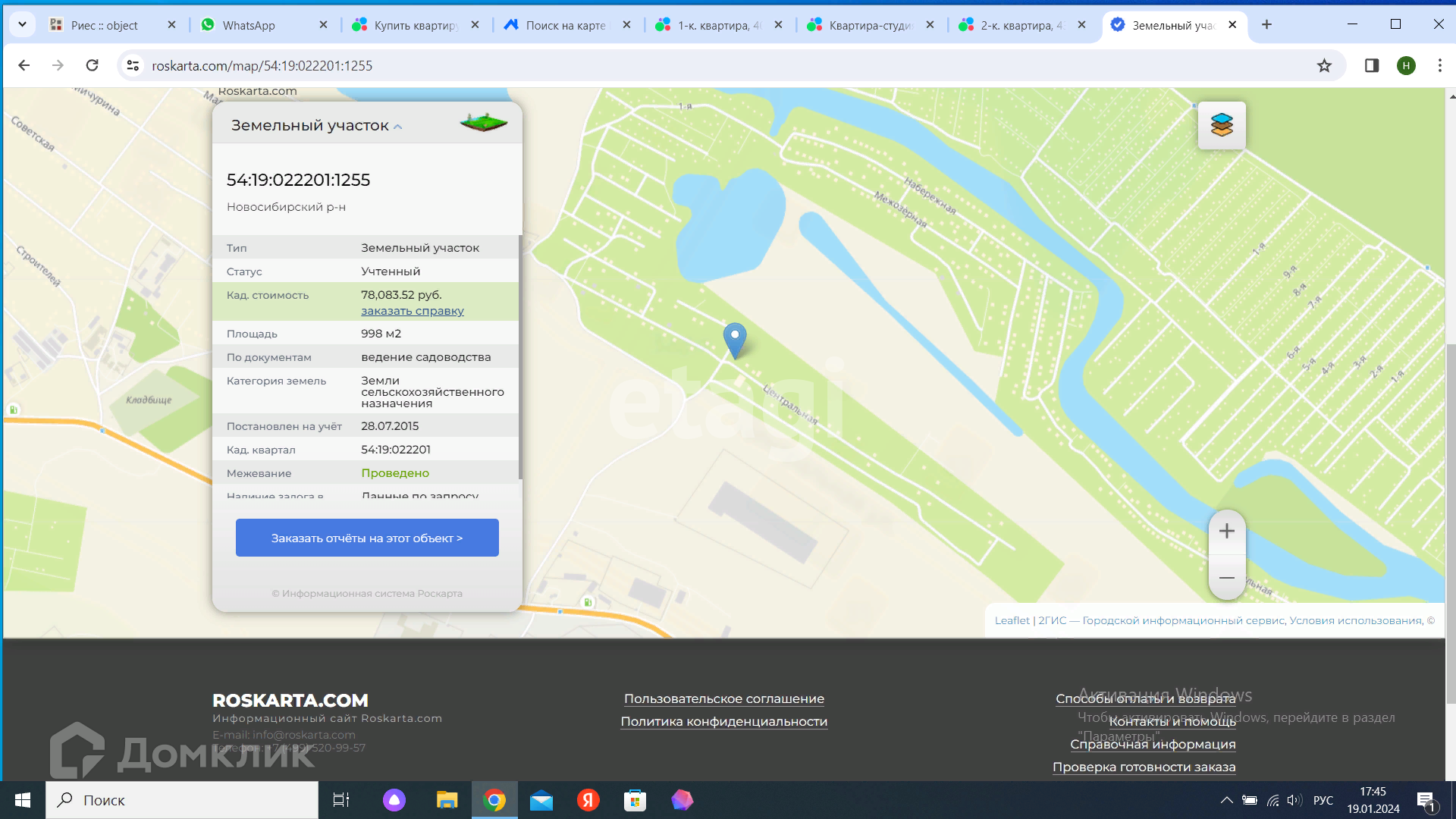1456x819 pixels.
Task: Open Chrome three-dot menu
Action: [1439, 66]
